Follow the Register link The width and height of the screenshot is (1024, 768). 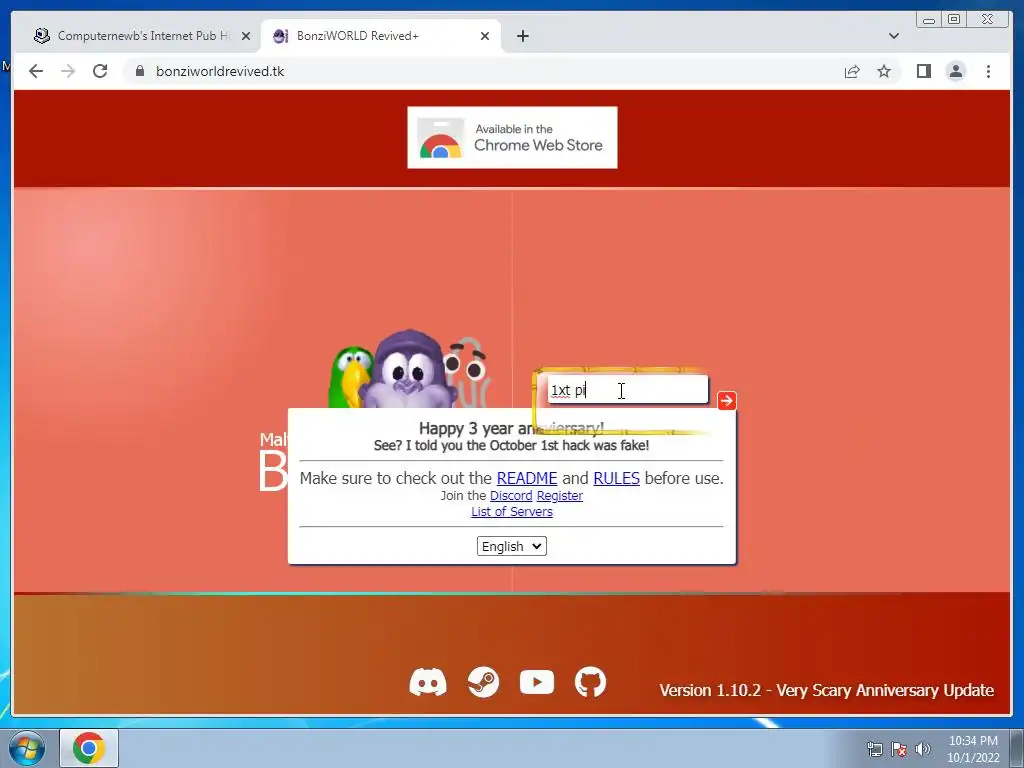coord(560,496)
